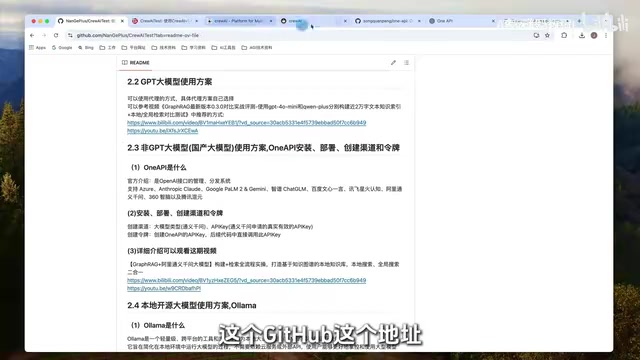Screen dimensions: 640x360
Task: Close the crewAI - Platform tab
Action: pyautogui.click(x=271, y=21)
